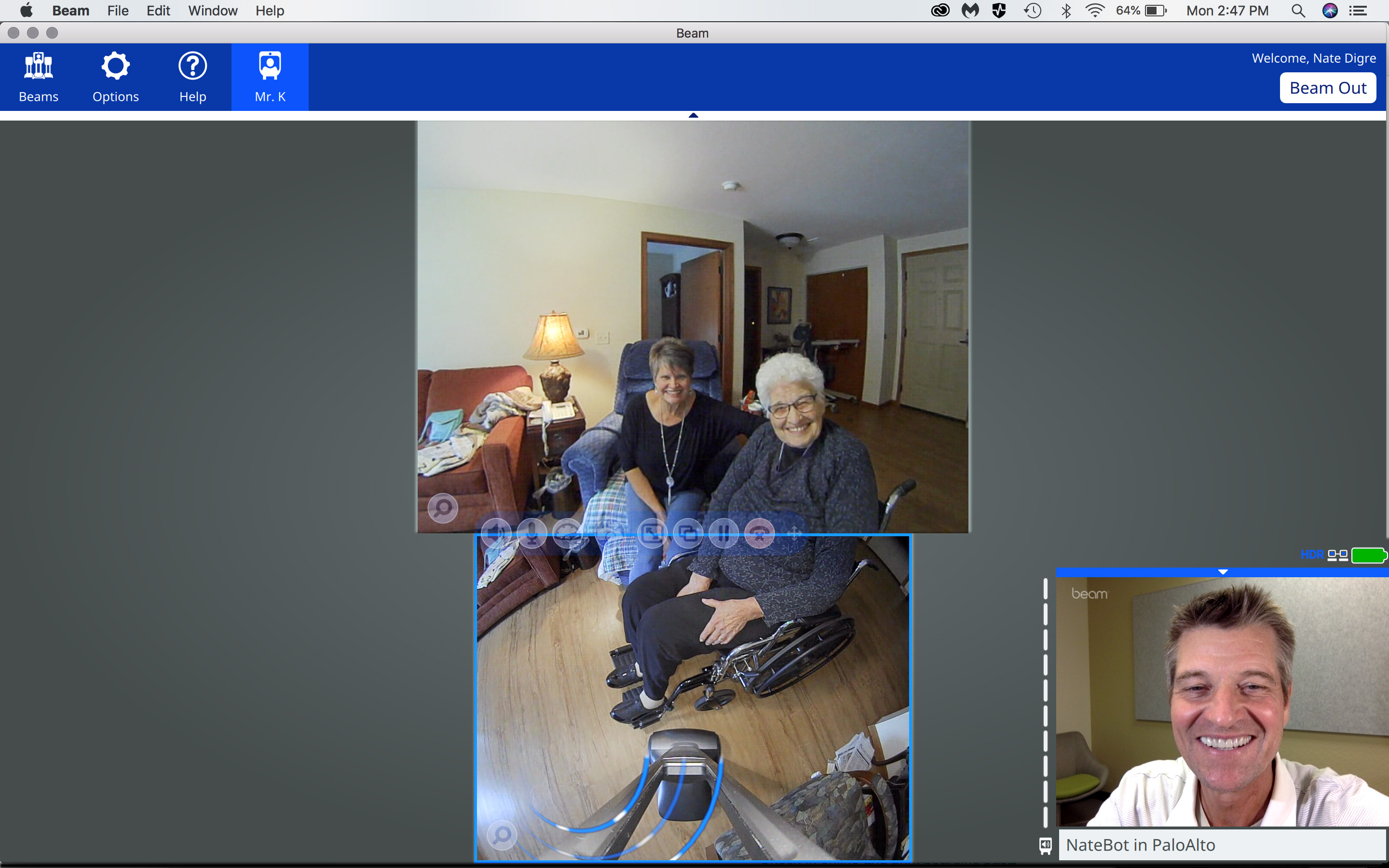This screenshot has width=1389, height=868.
Task: Click the Mon 2:47 PM clock
Action: click(x=1227, y=10)
